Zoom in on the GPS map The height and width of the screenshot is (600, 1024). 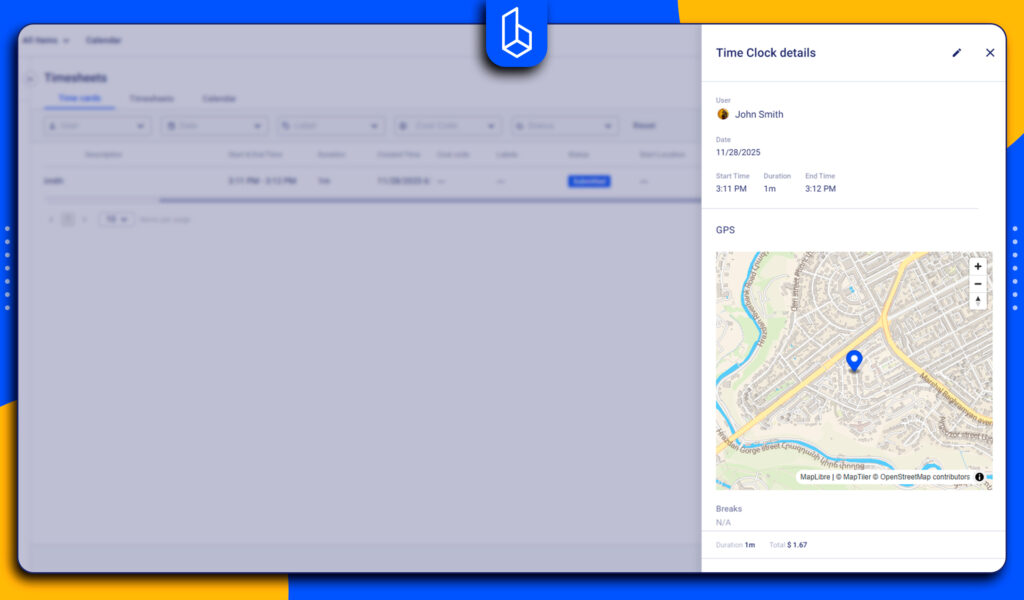978,266
